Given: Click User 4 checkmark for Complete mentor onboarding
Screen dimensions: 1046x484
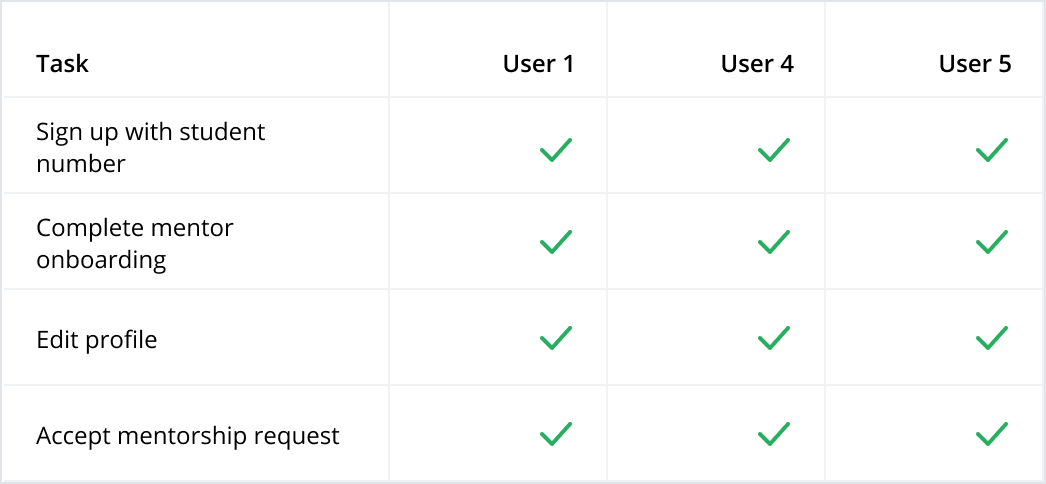Looking at the screenshot, I should (x=774, y=241).
